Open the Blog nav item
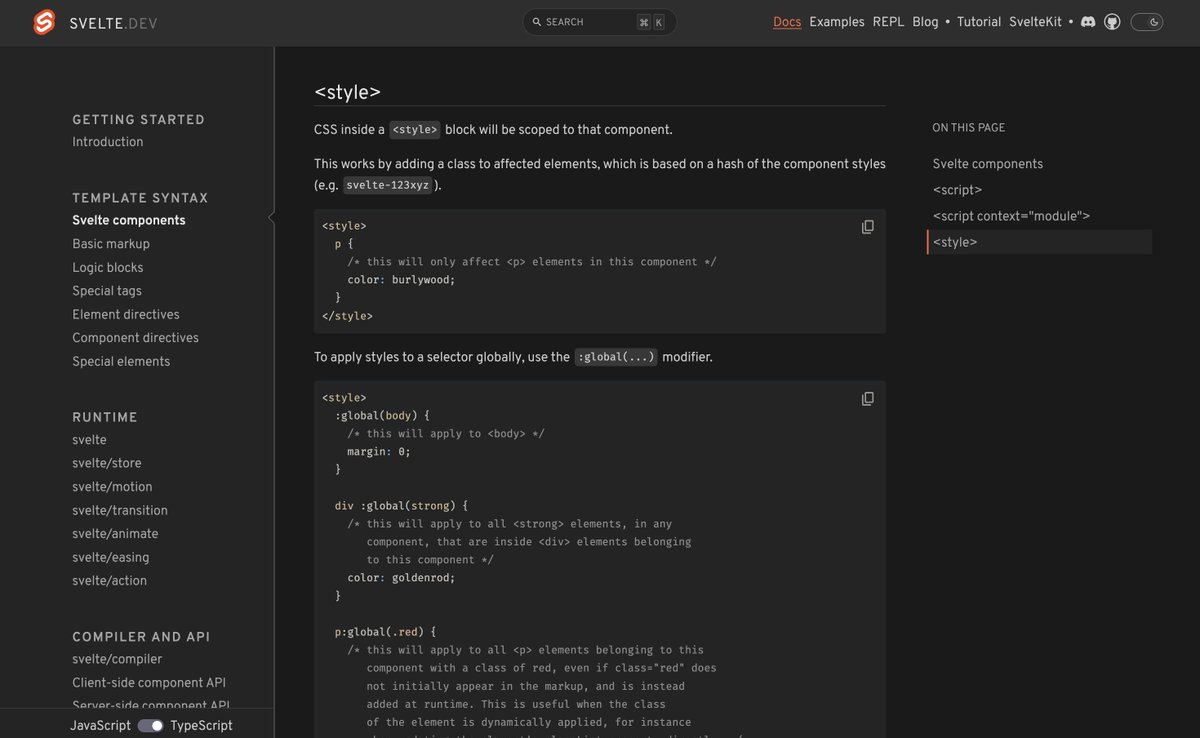 pyautogui.click(x=925, y=22)
